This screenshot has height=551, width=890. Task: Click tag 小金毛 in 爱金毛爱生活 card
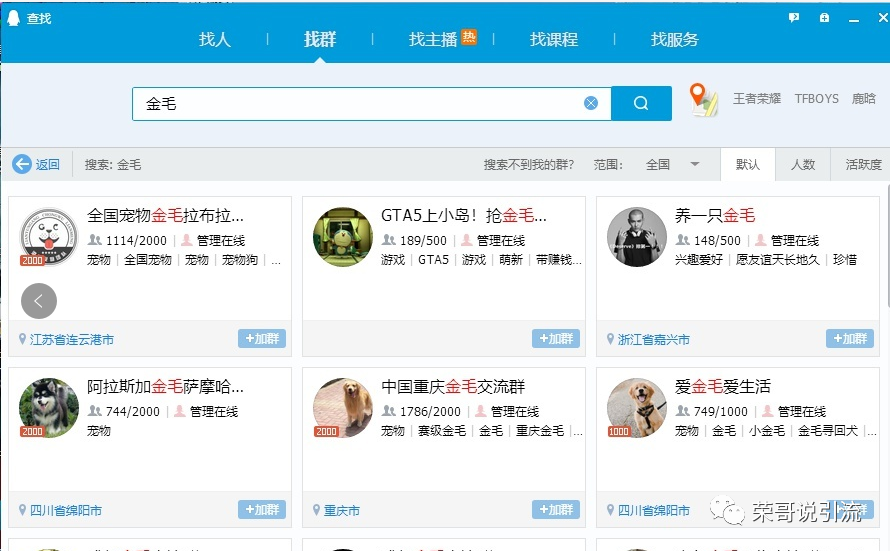[766, 431]
